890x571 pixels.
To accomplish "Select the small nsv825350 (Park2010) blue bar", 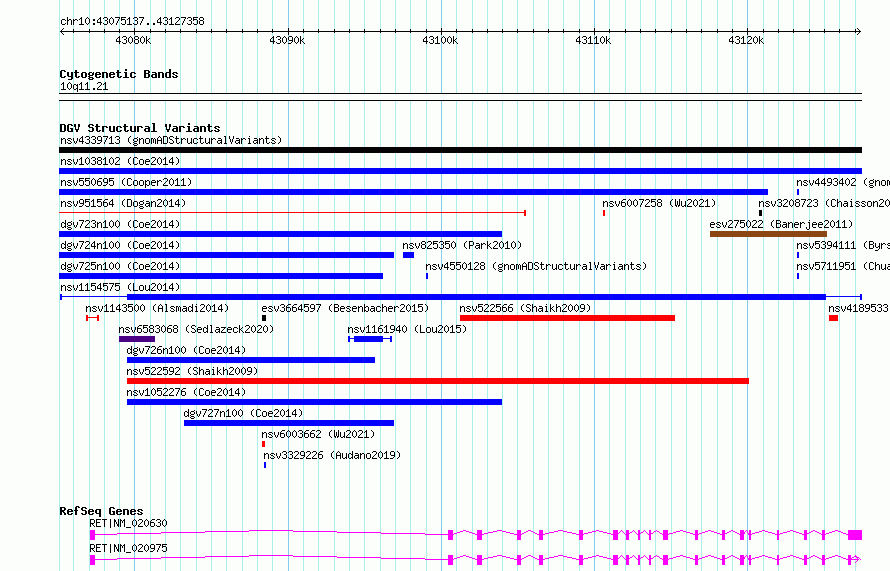I will tap(409, 255).
